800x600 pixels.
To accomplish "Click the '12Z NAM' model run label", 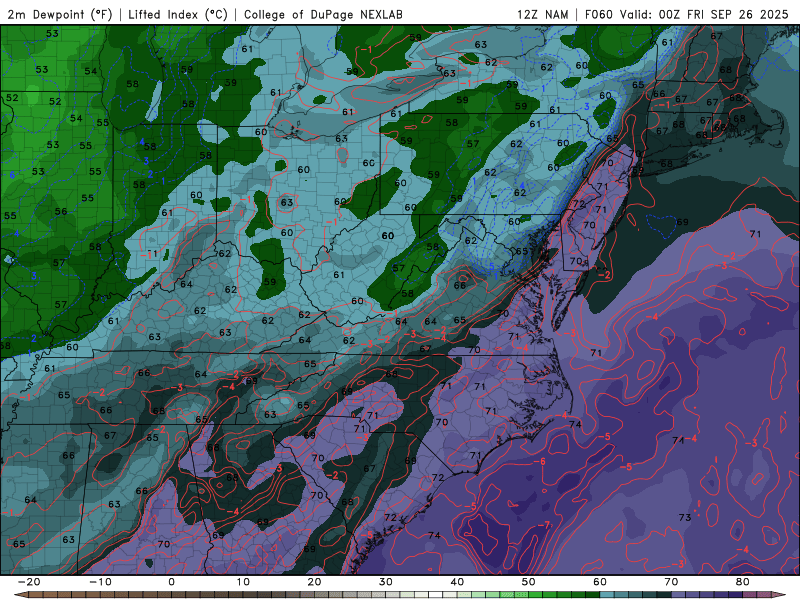I will pyautogui.click(x=542, y=14).
